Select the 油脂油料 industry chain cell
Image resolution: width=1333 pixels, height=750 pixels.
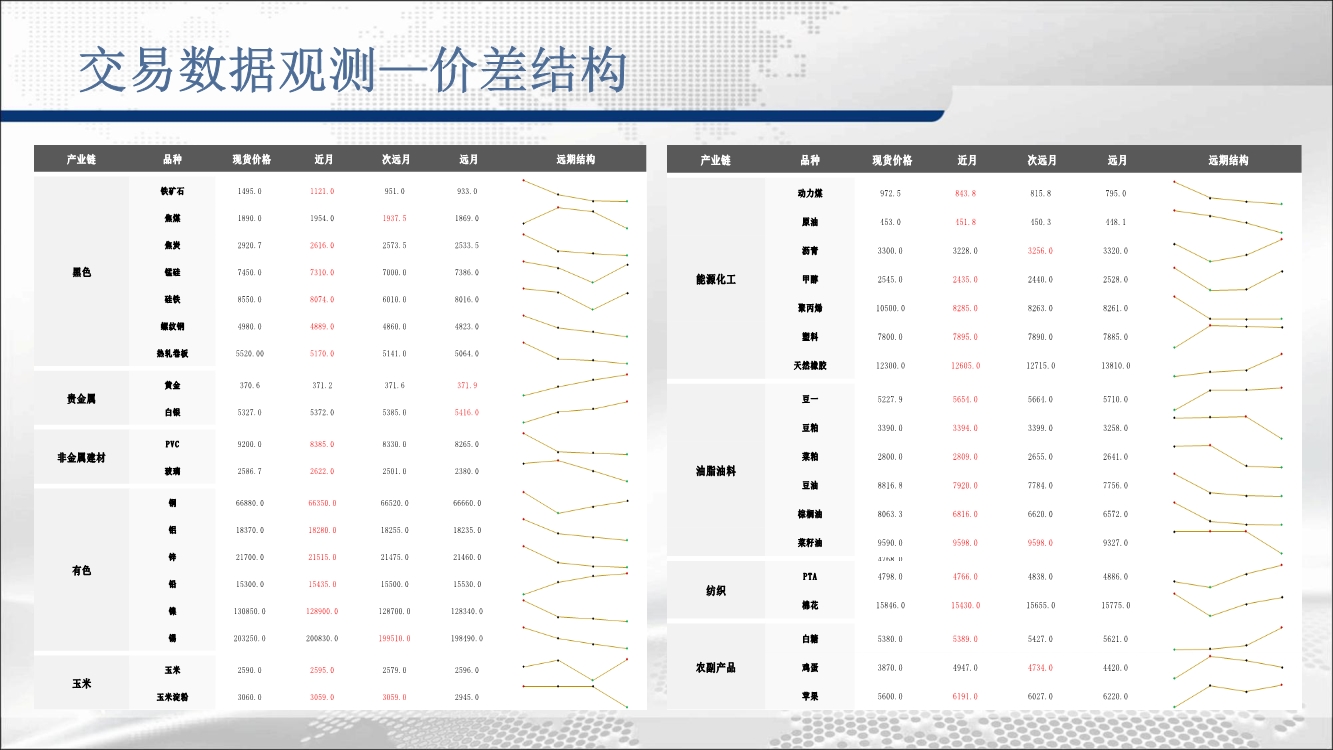click(716, 470)
